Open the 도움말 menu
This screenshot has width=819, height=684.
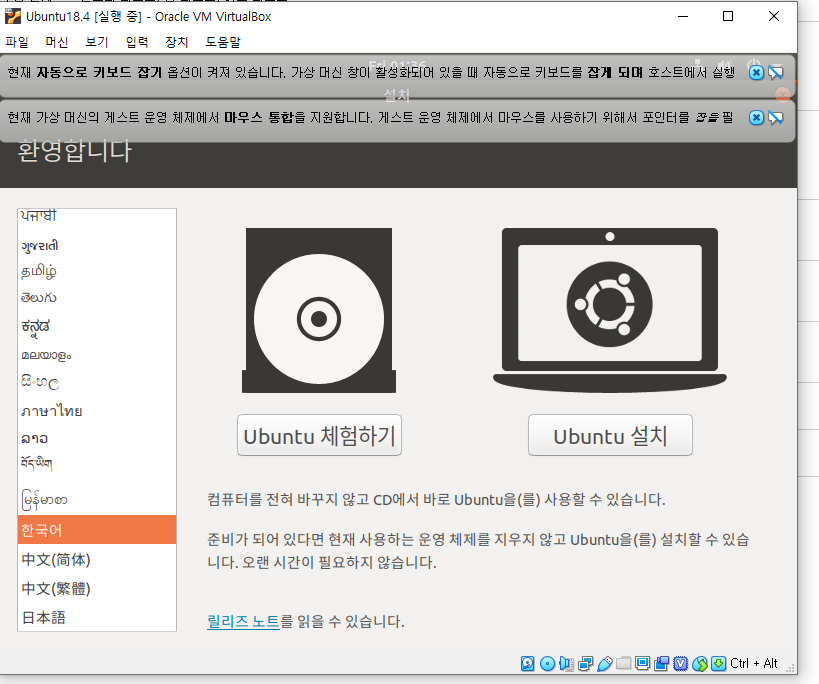(x=223, y=42)
